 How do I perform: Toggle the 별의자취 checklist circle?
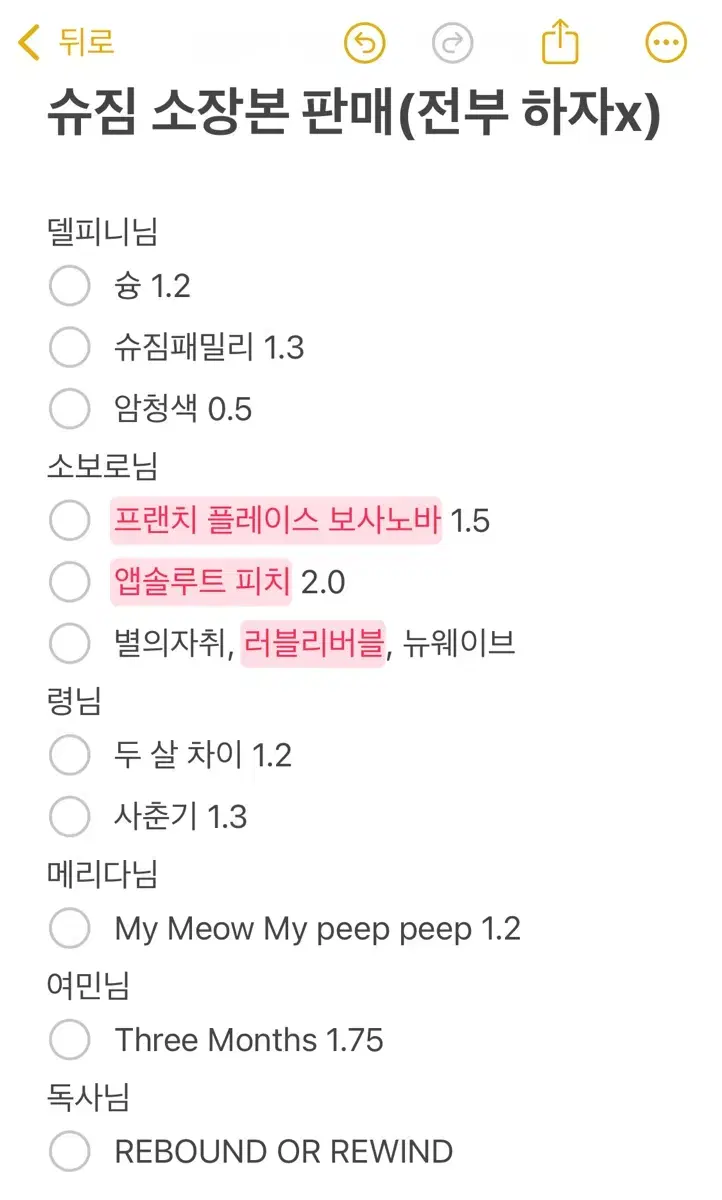click(70, 643)
